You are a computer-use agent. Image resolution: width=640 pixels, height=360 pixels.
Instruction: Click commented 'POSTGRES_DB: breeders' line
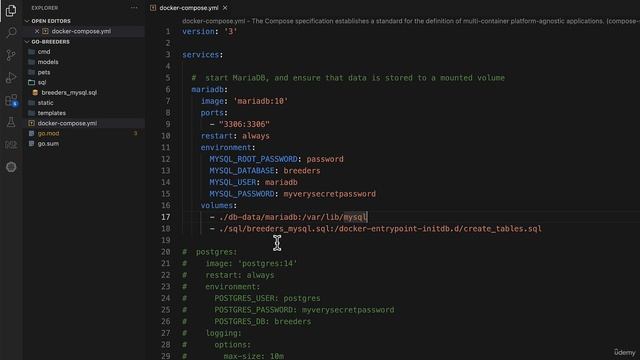[263, 322]
